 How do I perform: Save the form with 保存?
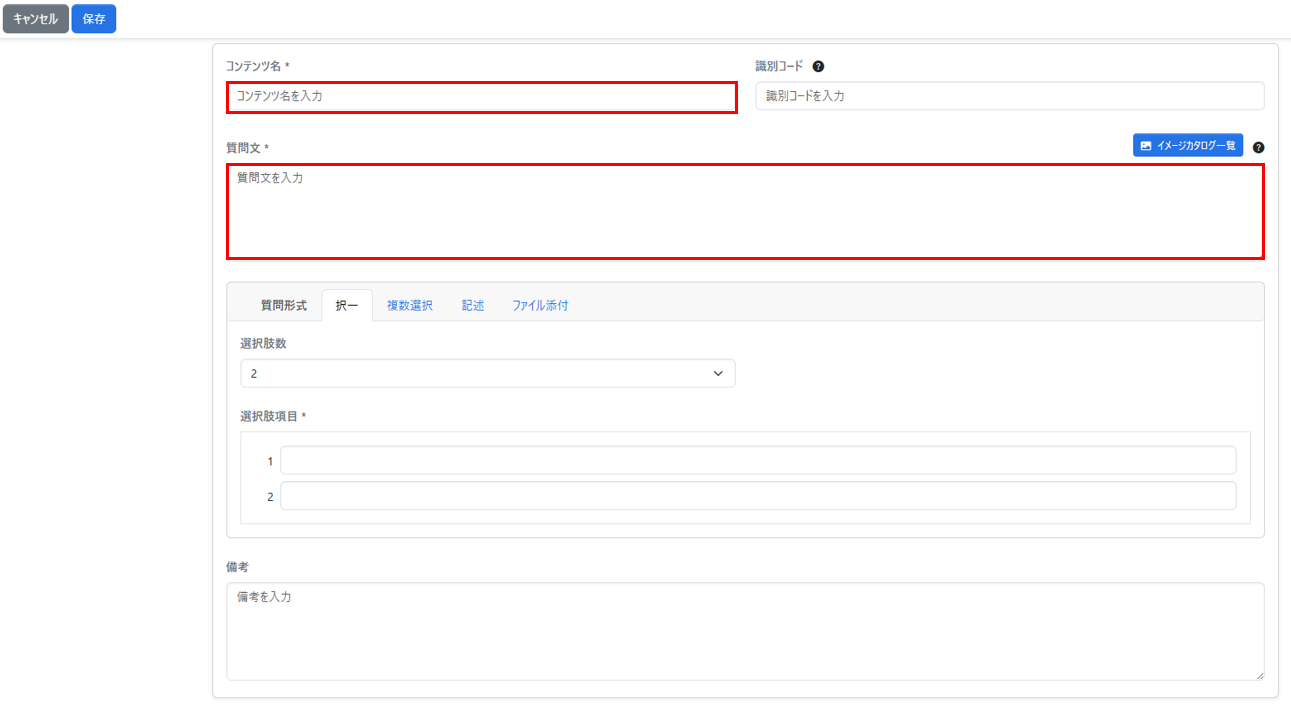[x=93, y=19]
